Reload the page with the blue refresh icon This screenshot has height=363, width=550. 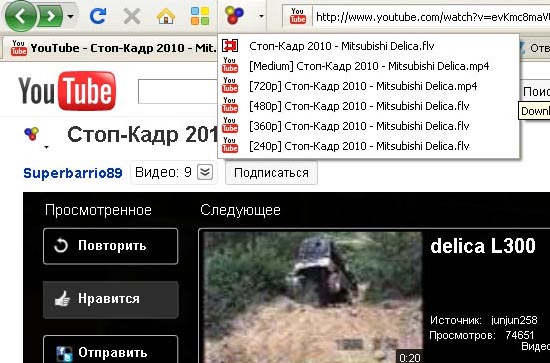[x=98, y=16]
